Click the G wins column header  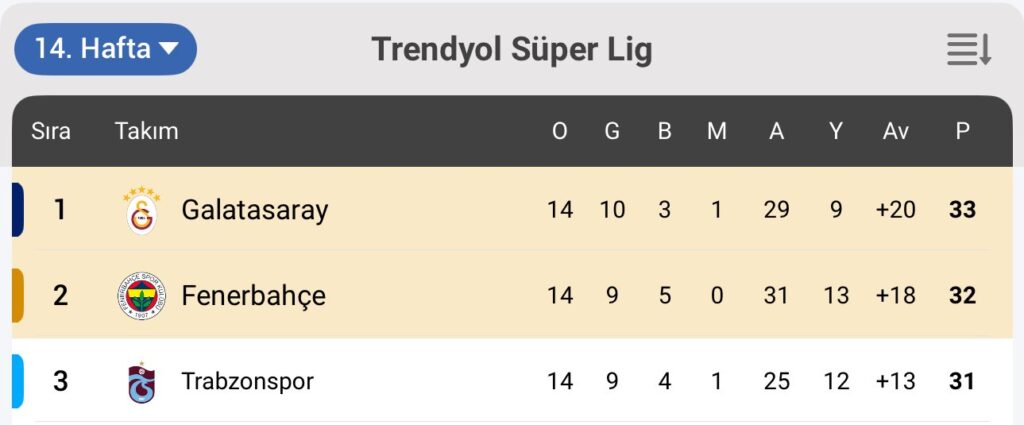[x=612, y=131]
